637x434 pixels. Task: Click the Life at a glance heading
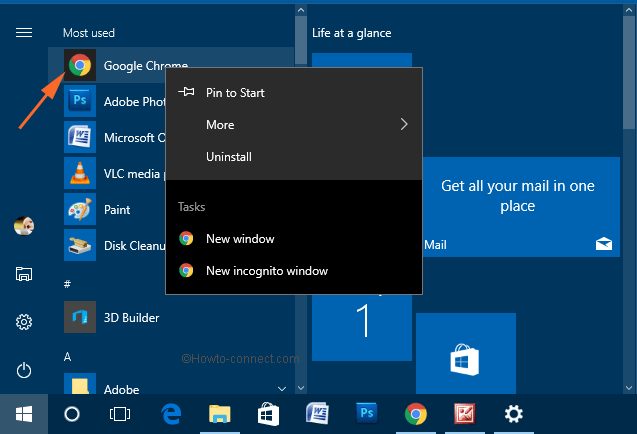(351, 33)
